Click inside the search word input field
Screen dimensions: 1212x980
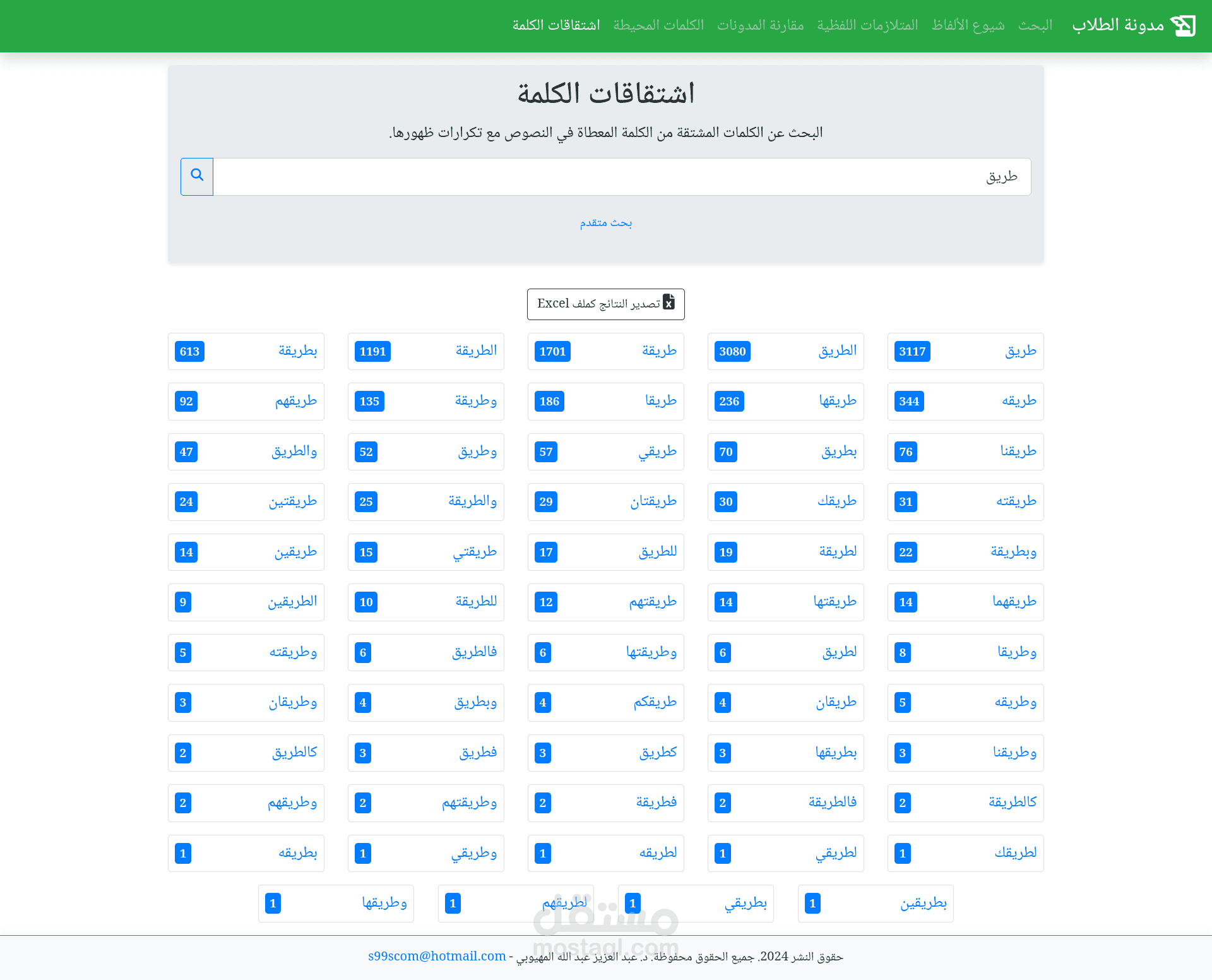[x=622, y=177]
